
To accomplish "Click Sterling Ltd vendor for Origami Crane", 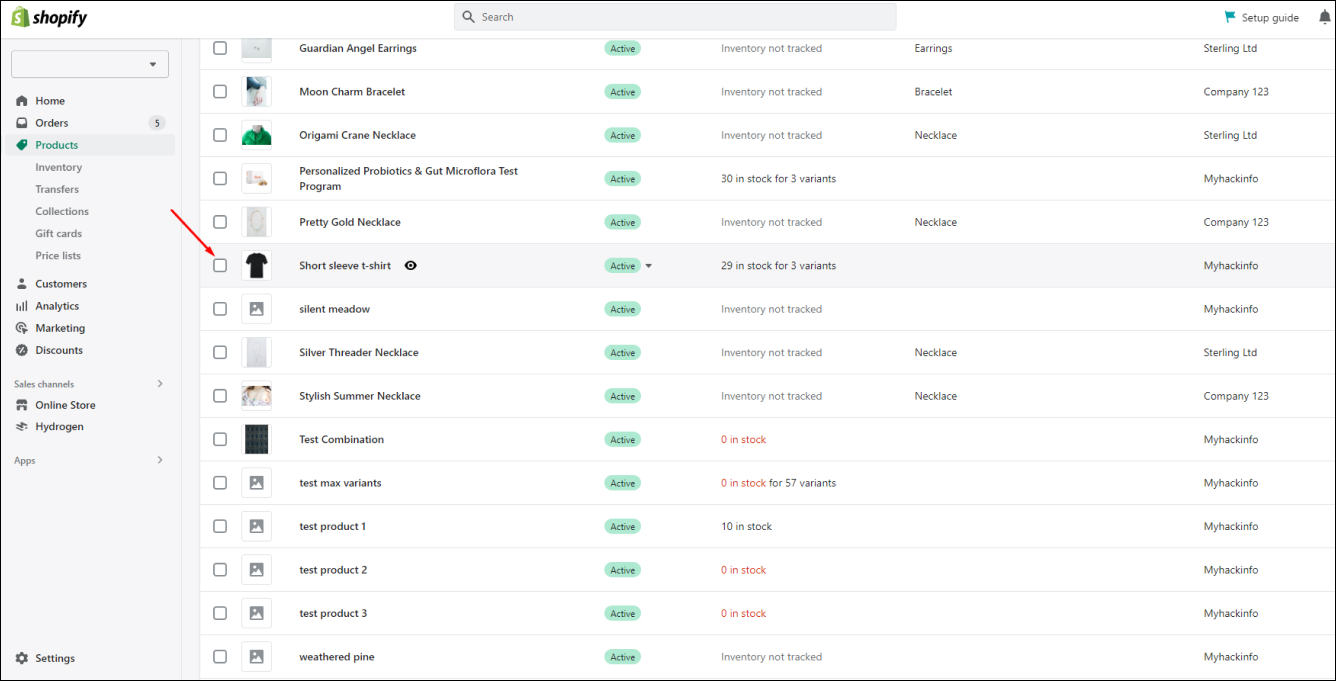I will 1230,135.
